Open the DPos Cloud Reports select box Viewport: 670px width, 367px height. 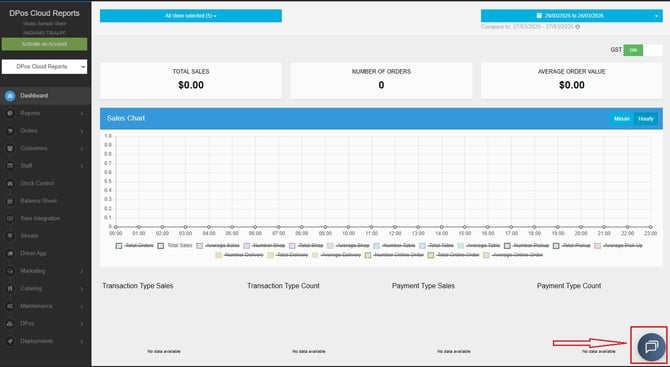pyautogui.click(x=44, y=67)
